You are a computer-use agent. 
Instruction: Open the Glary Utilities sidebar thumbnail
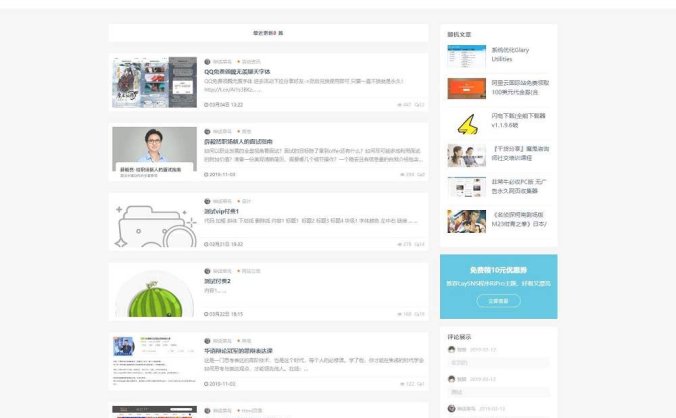click(x=466, y=56)
